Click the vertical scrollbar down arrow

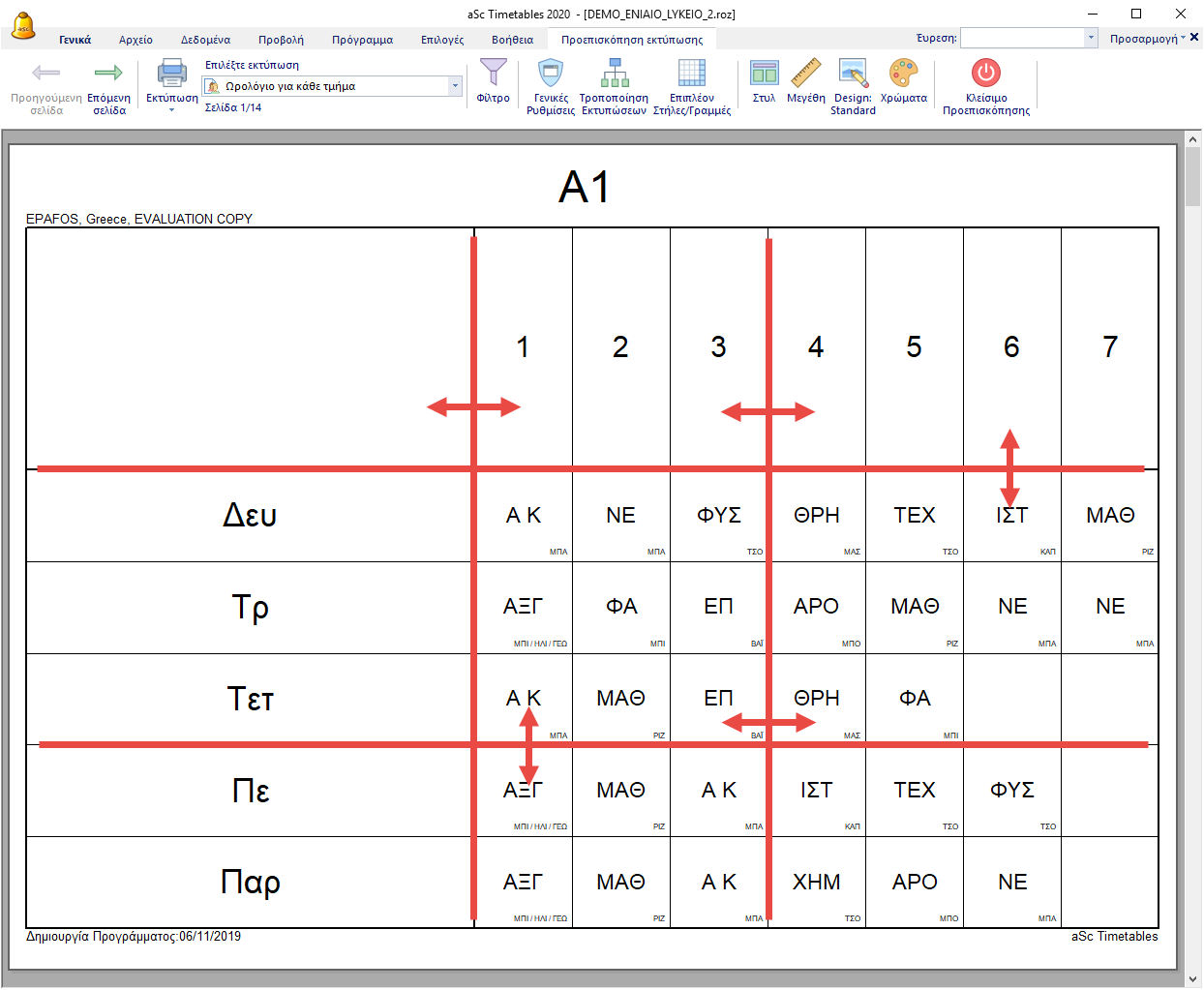click(1192, 978)
